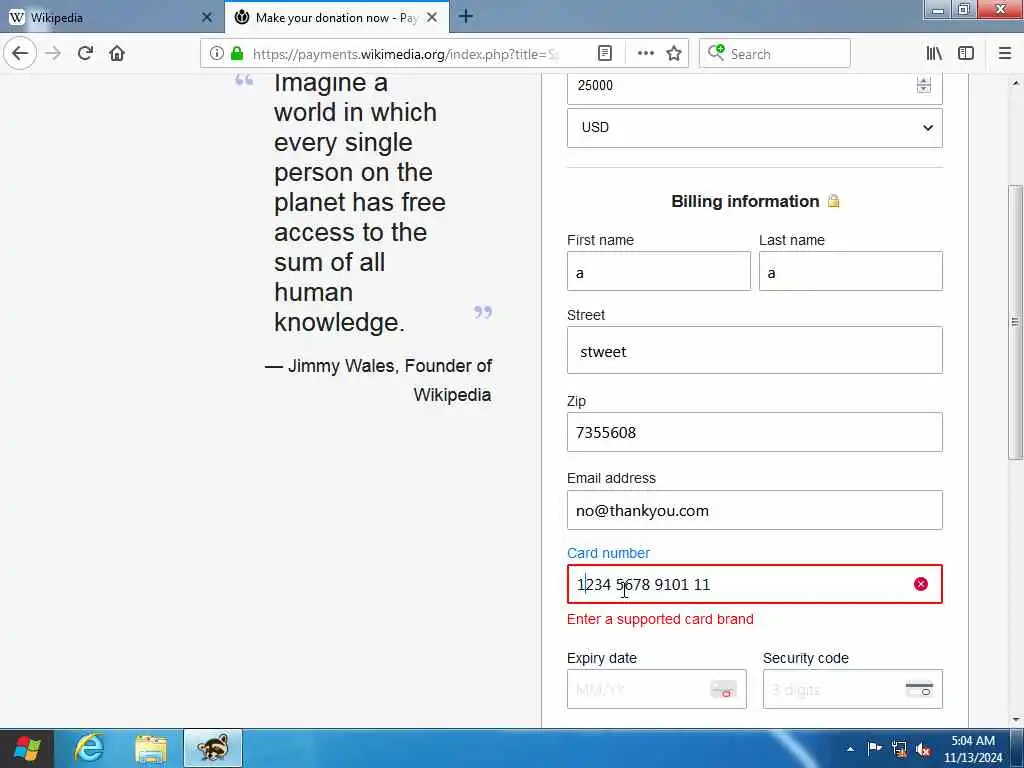Click the forward navigation arrow

point(54,54)
